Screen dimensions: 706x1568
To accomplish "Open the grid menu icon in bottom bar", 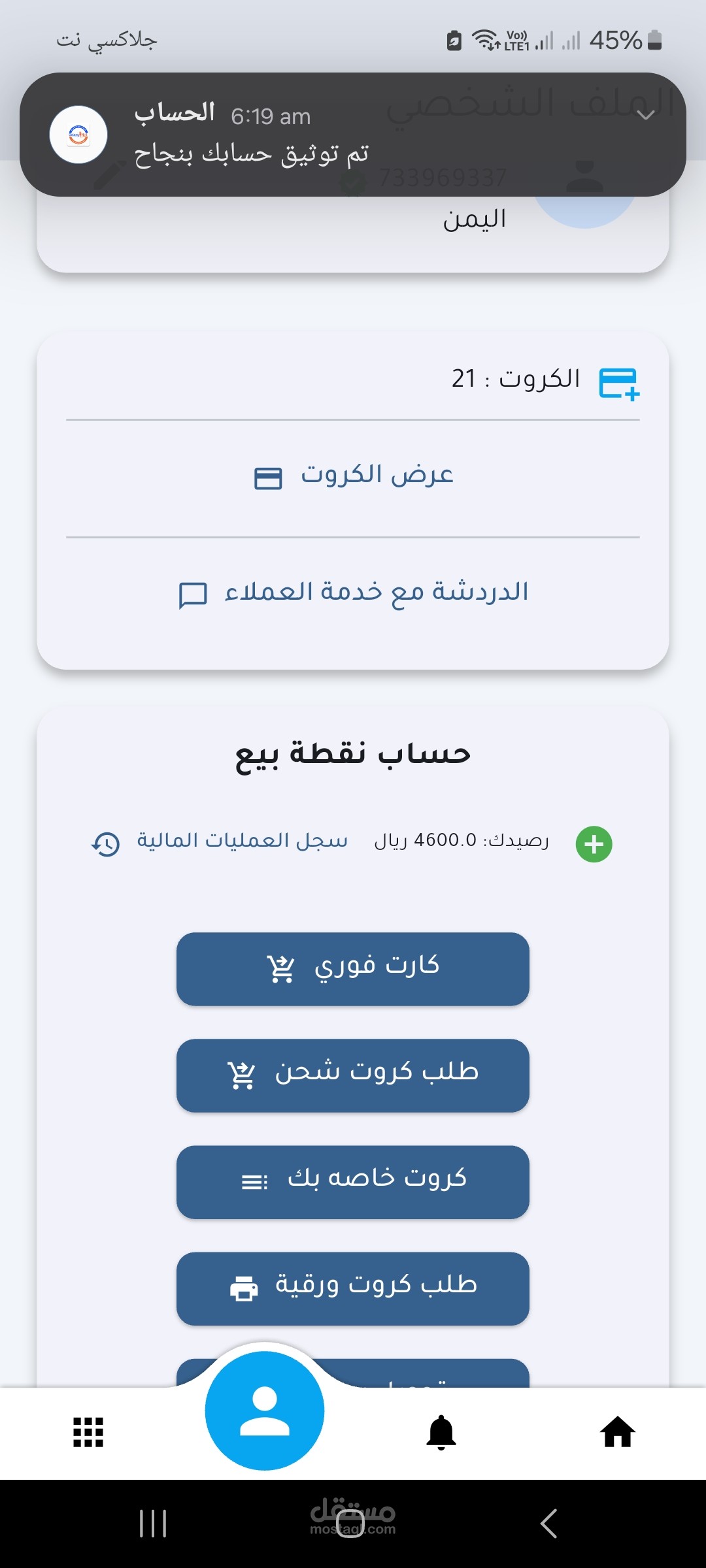I will pos(88,1432).
